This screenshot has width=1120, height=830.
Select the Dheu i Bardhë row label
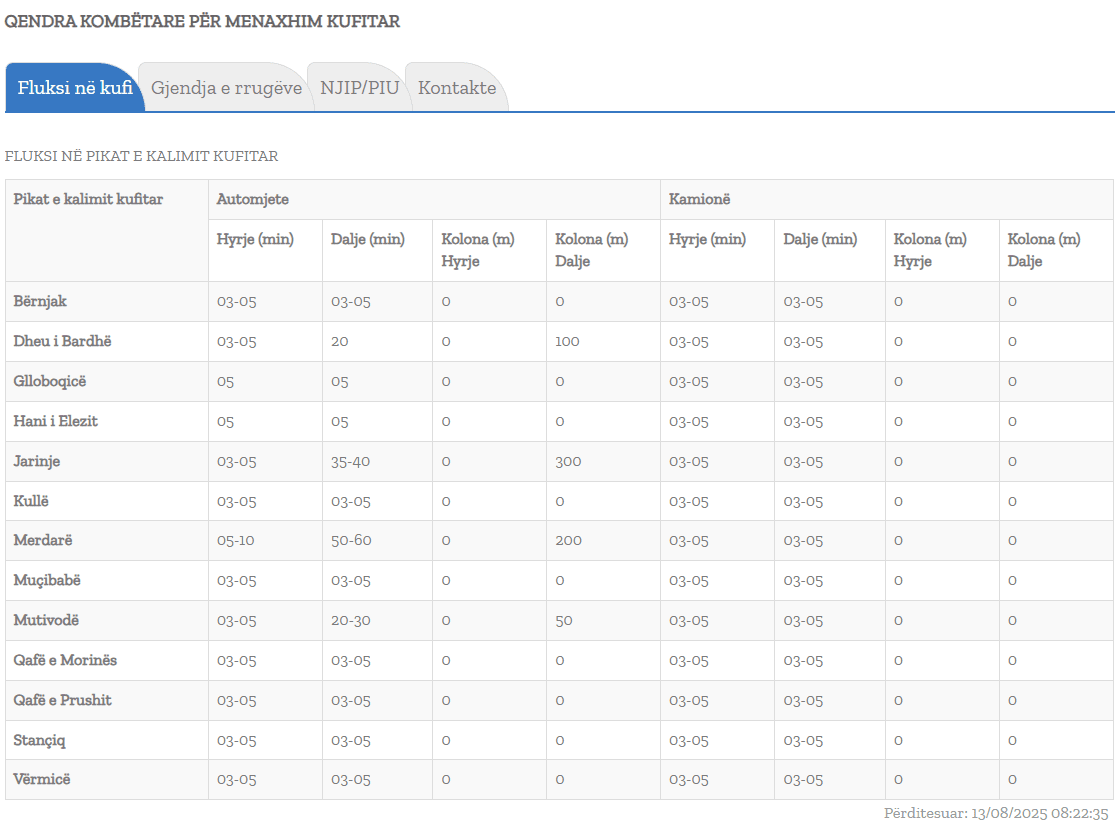(63, 341)
